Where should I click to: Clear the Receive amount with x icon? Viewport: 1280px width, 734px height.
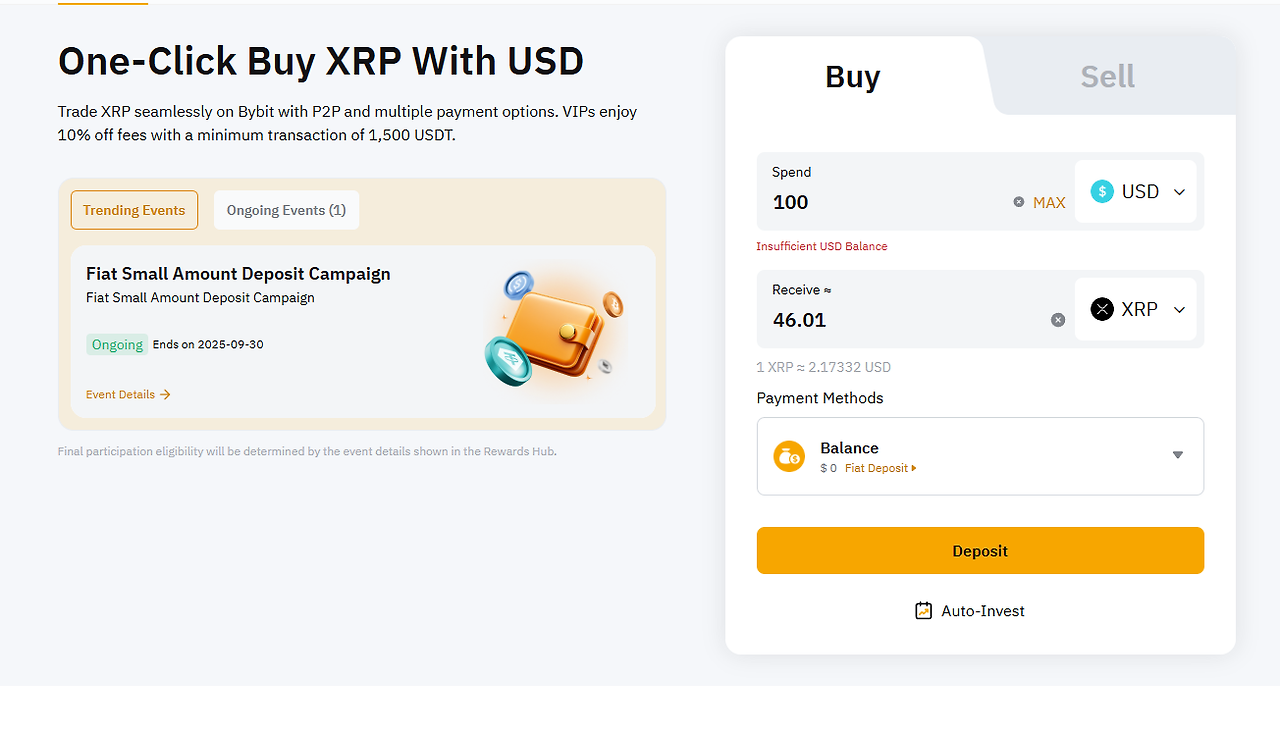click(1058, 320)
